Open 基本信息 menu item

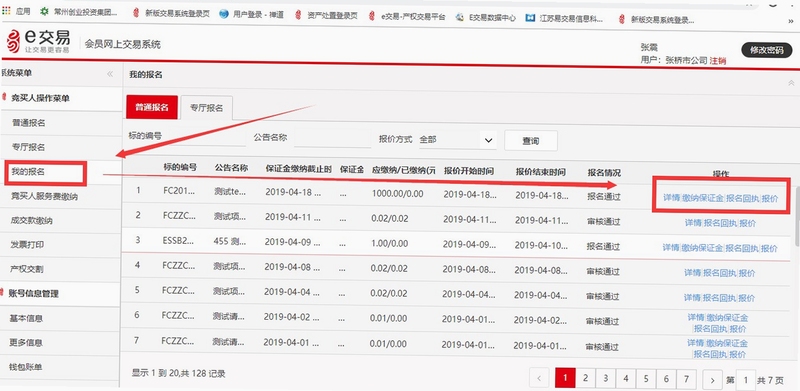[x=26, y=319]
